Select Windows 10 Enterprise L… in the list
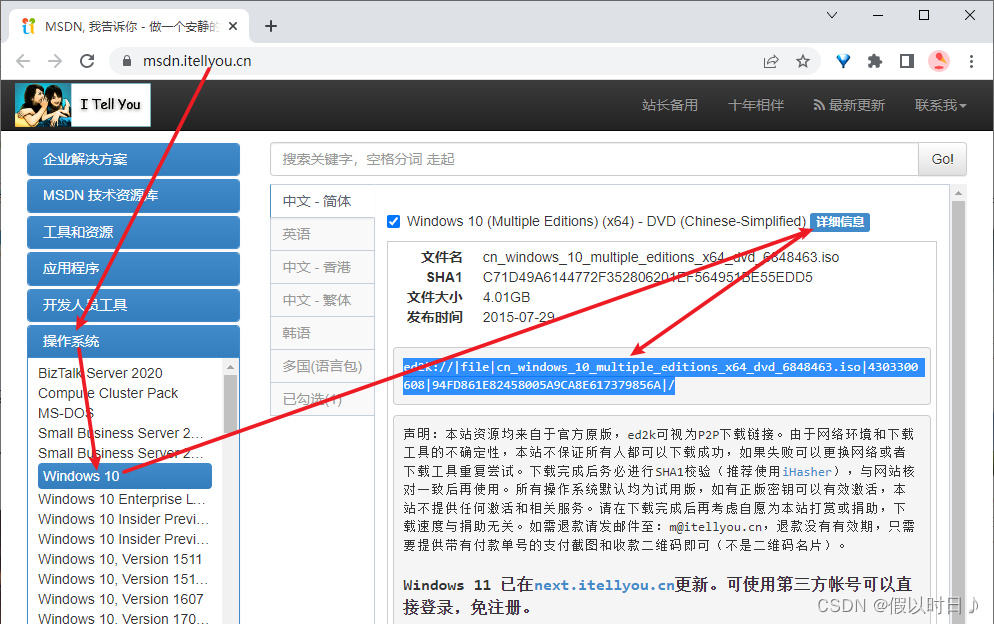Screen dimensions: 994x624 click(122, 499)
